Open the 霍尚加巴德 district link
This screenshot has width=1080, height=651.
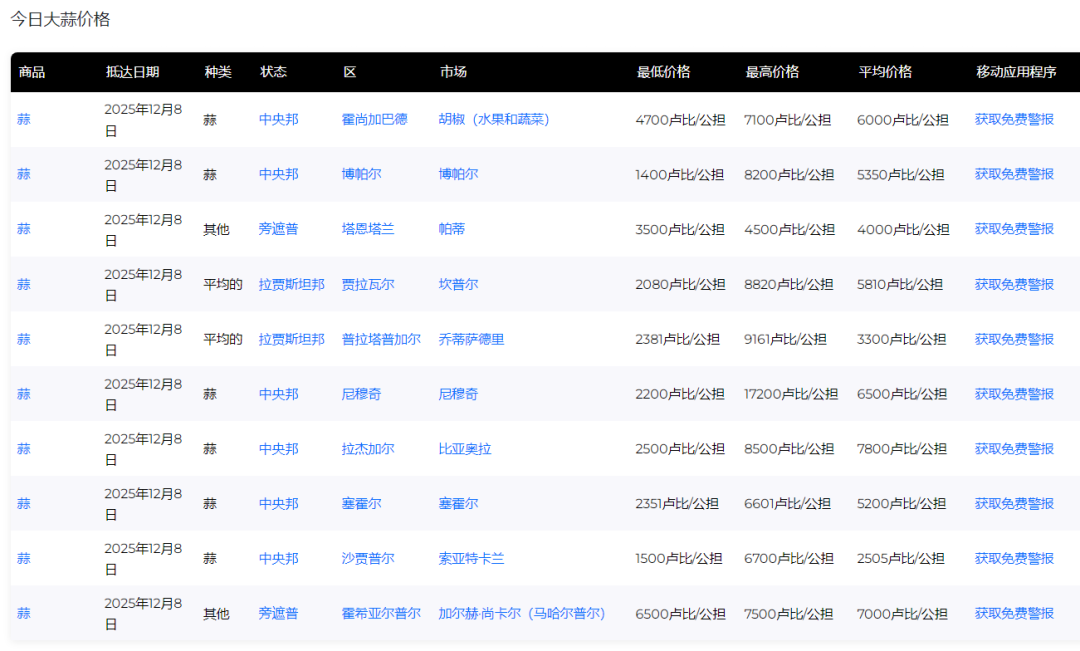click(374, 120)
